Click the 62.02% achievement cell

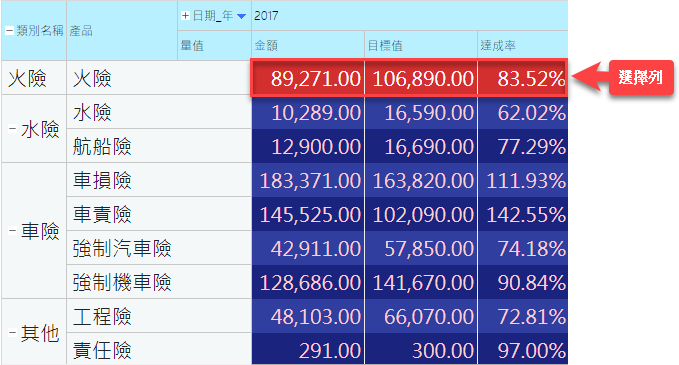[x=523, y=112]
